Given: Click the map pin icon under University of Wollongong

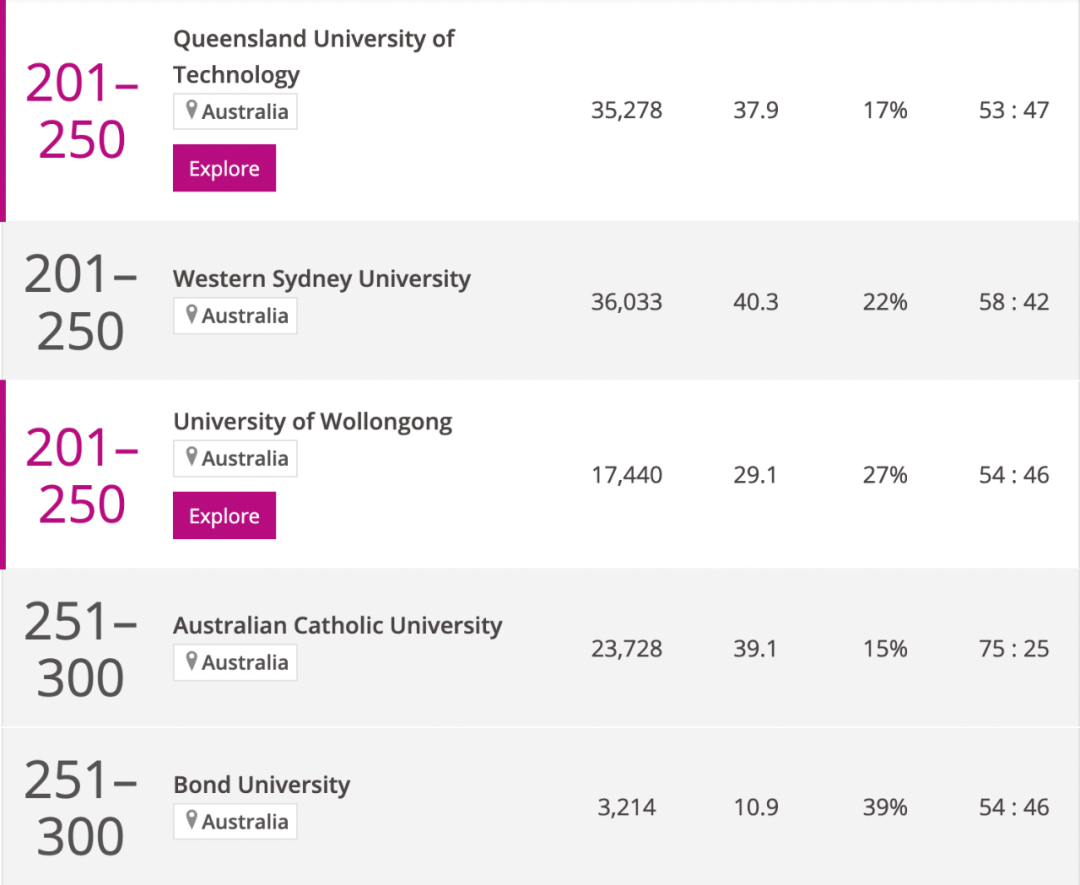Looking at the screenshot, I should (191, 457).
